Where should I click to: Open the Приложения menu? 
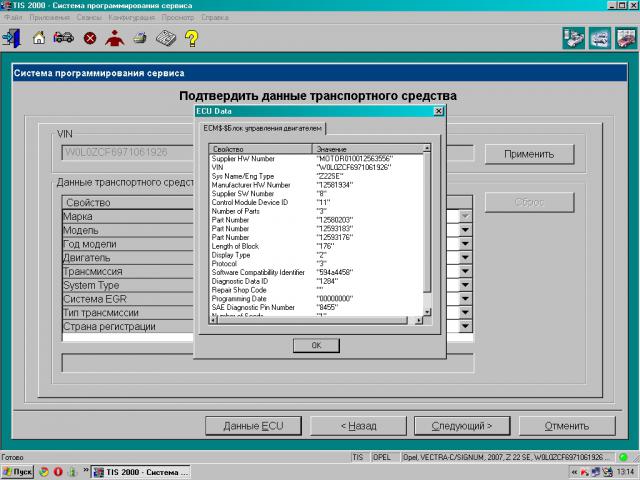49,18
